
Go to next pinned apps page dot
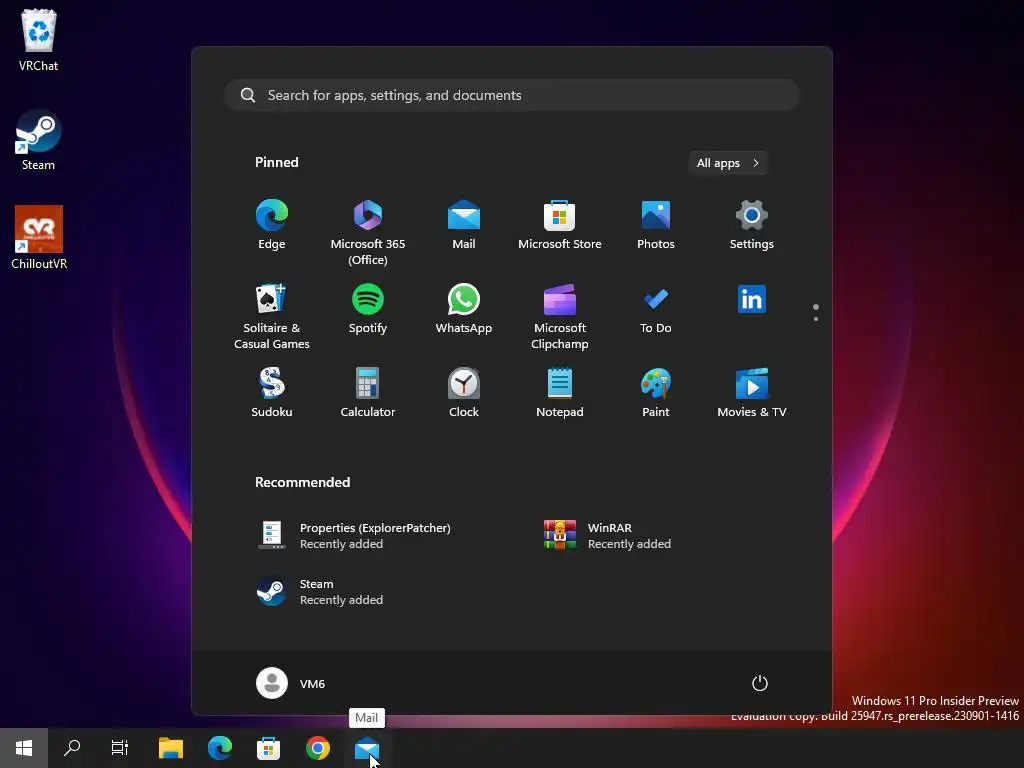pyautogui.click(x=816, y=319)
